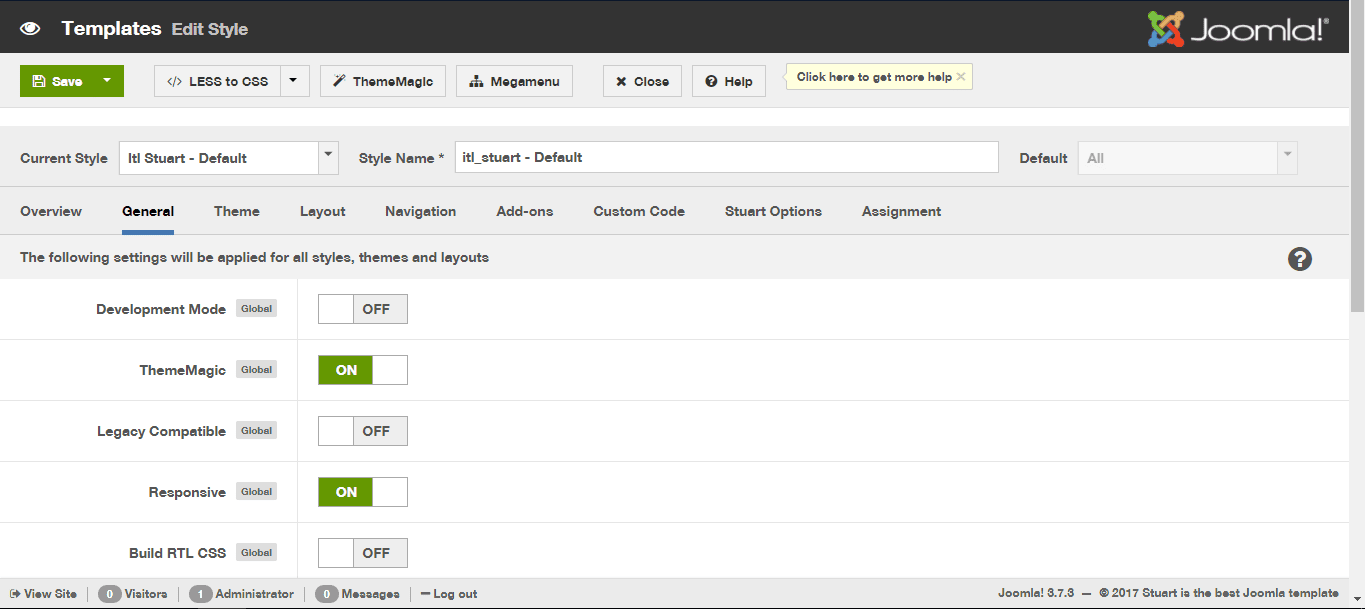
Task: Dismiss the help tooltip with its X
Action: click(x=961, y=77)
